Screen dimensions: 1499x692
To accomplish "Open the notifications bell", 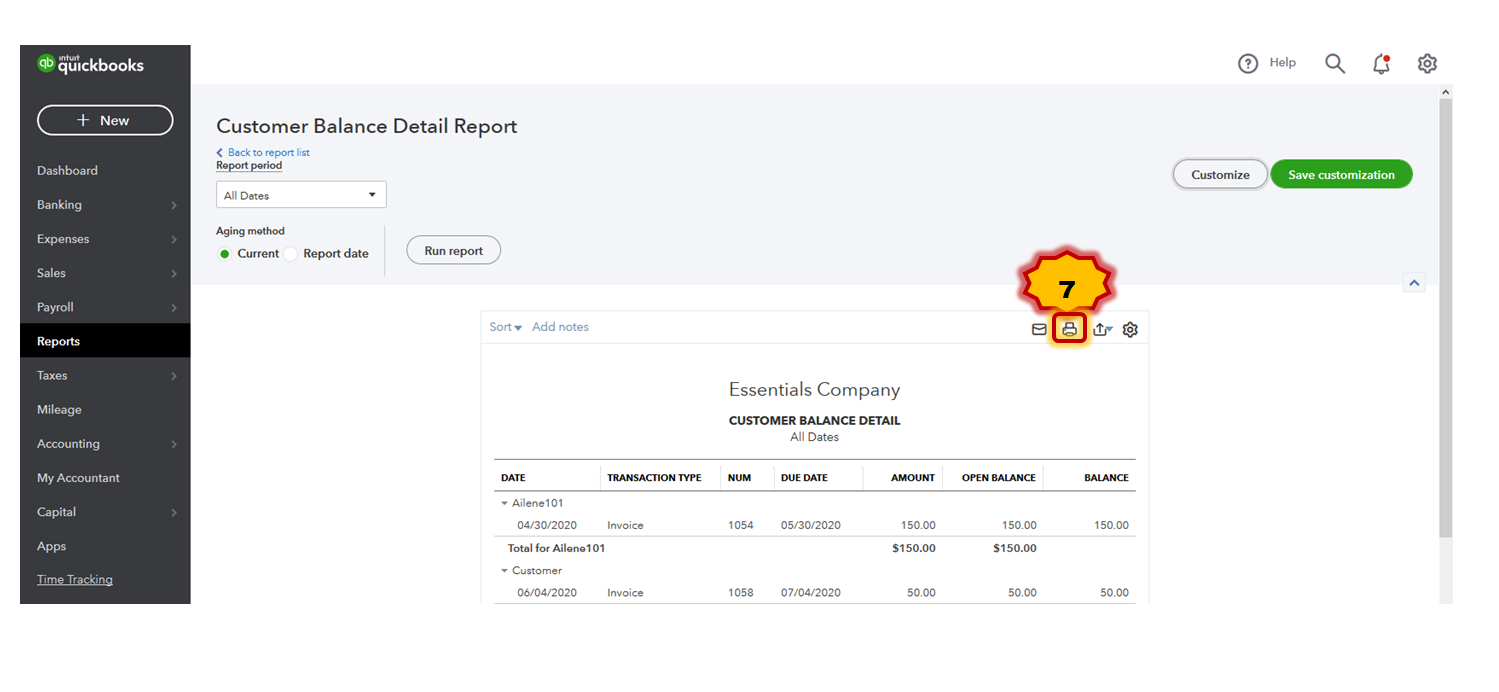I will tap(1381, 64).
